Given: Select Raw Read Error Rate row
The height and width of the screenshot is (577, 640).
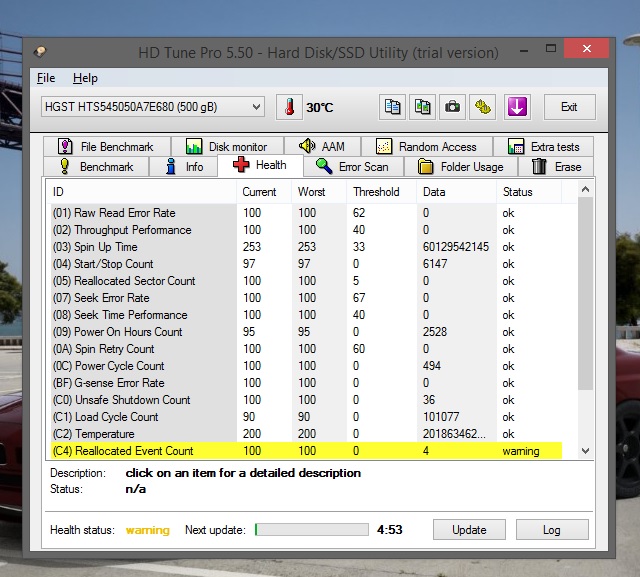Looking at the screenshot, I should [x=306, y=213].
